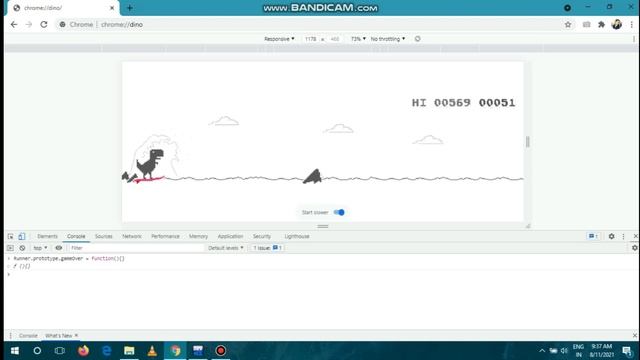Click the address bar showing chrome://dino

pos(310,24)
